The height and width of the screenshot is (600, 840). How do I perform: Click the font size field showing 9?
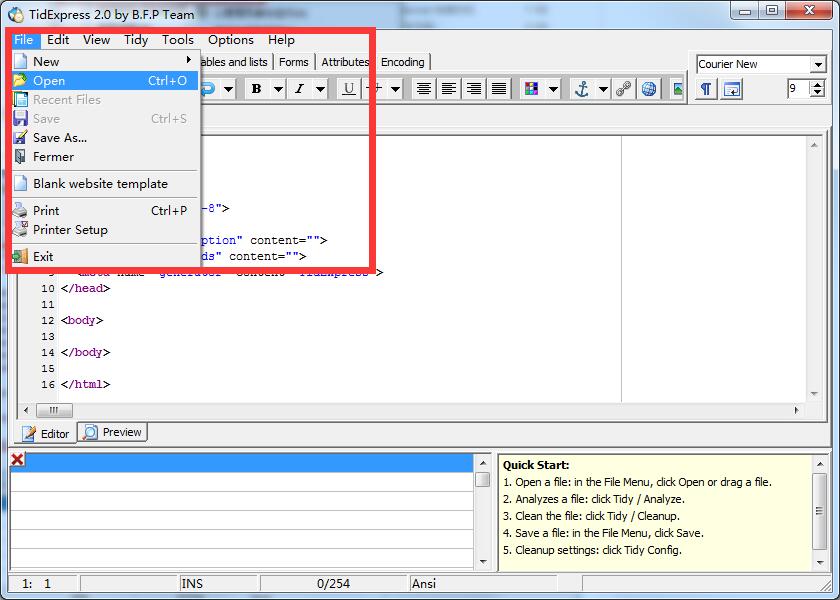pyautogui.click(x=798, y=88)
